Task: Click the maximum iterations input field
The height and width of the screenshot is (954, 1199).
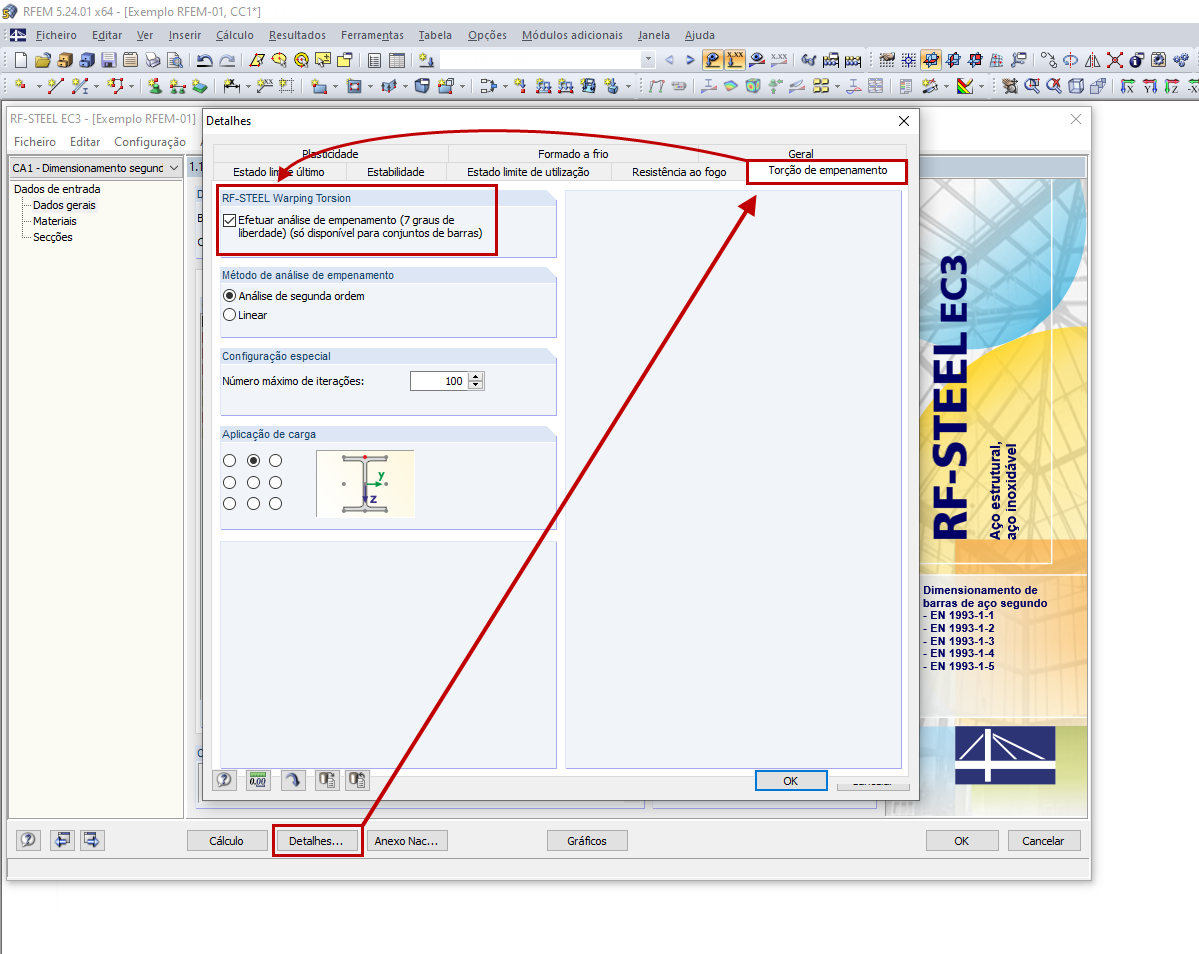Action: pyautogui.click(x=439, y=381)
